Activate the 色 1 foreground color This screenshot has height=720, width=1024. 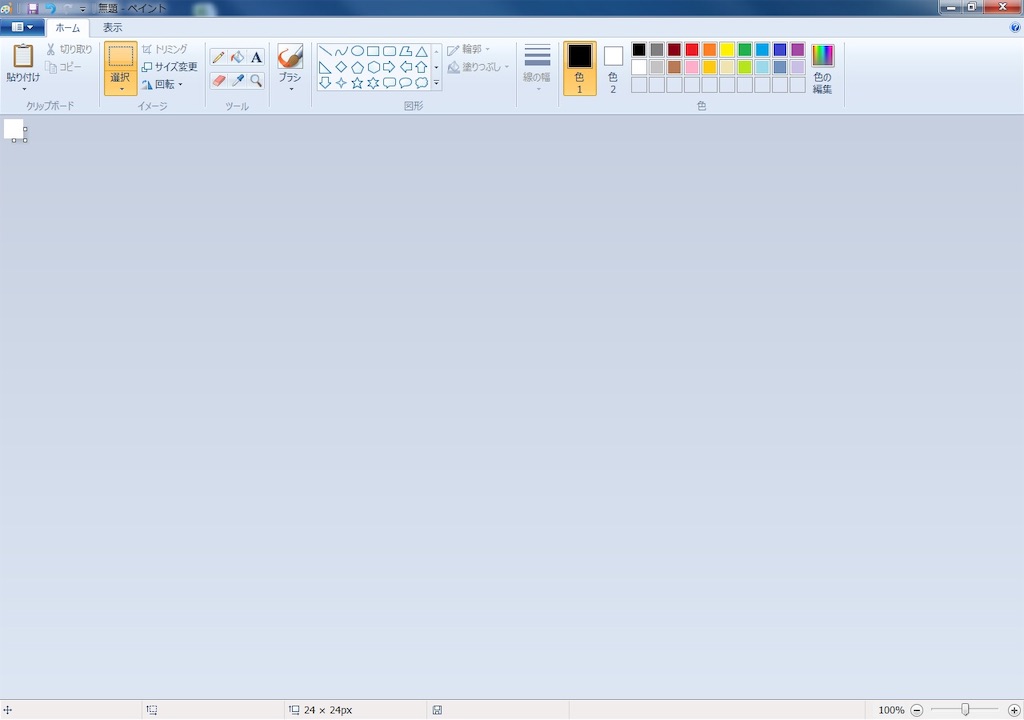pyautogui.click(x=580, y=69)
